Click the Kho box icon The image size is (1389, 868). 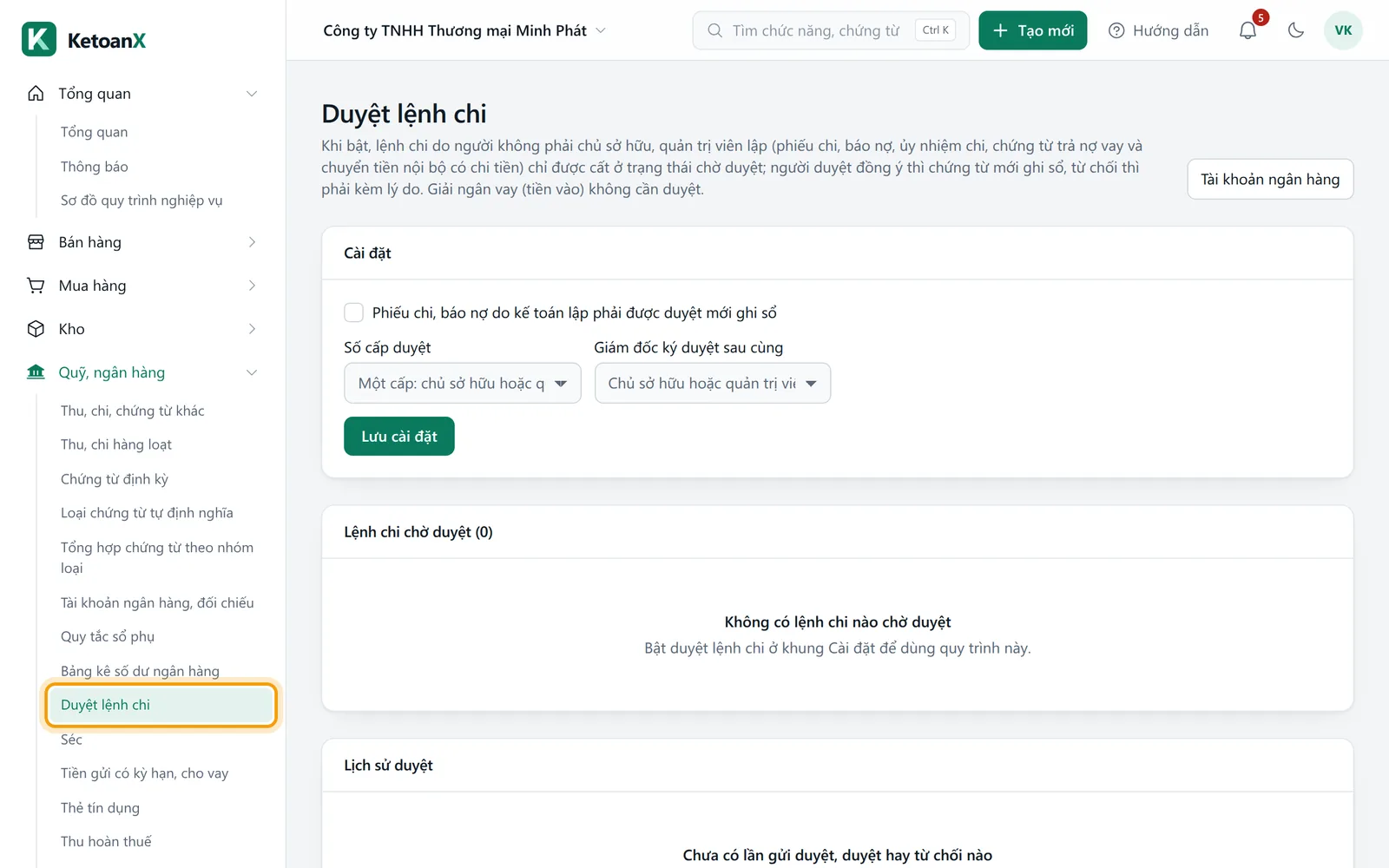[x=36, y=329]
